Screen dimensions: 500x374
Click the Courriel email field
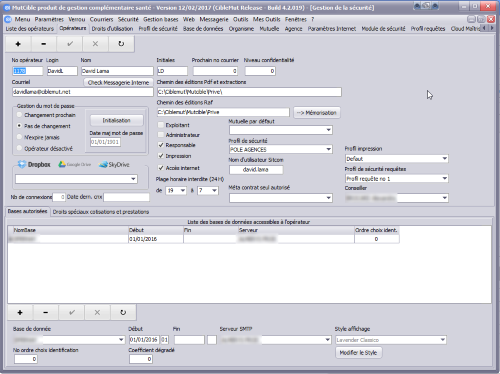pyautogui.click(x=83, y=92)
